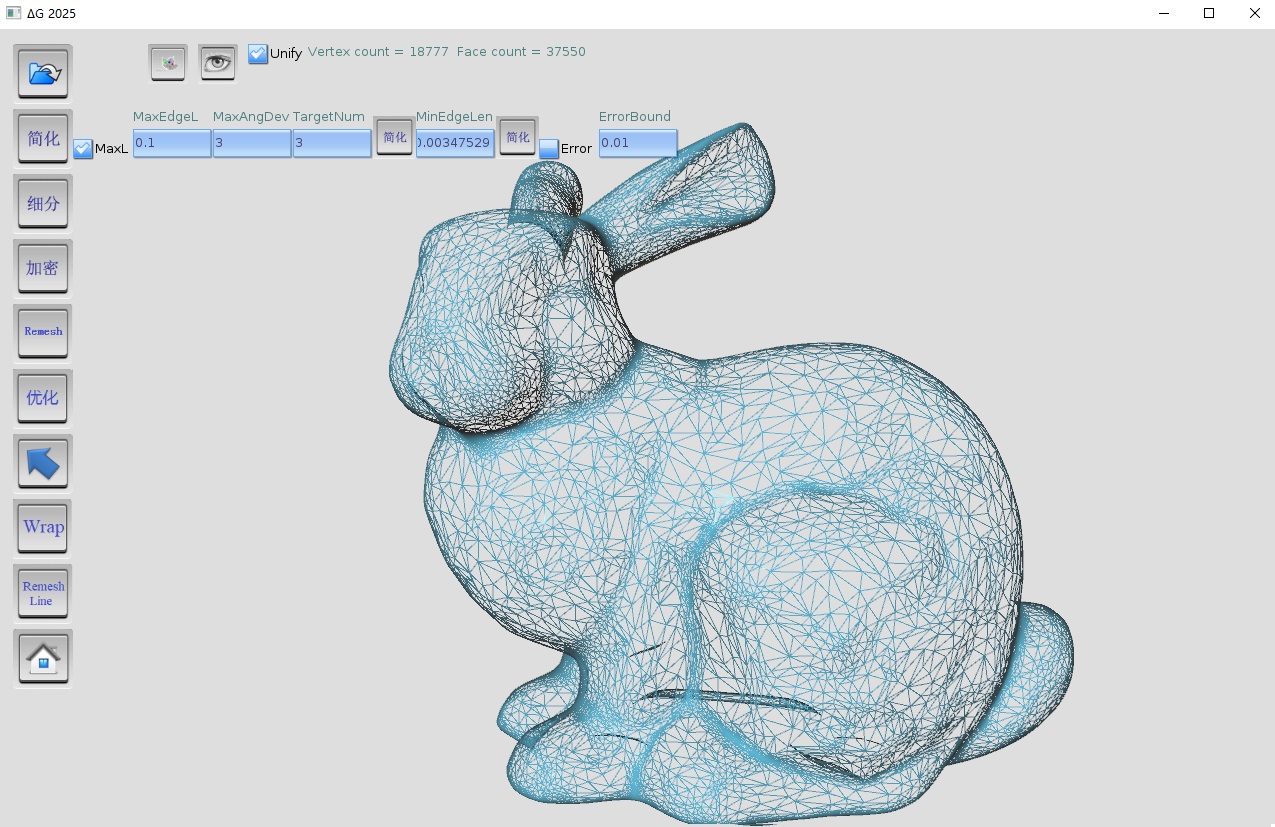Click the 细分 subdivide button
Viewport: 1275px width, 827px height.
[x=43, y=203]
